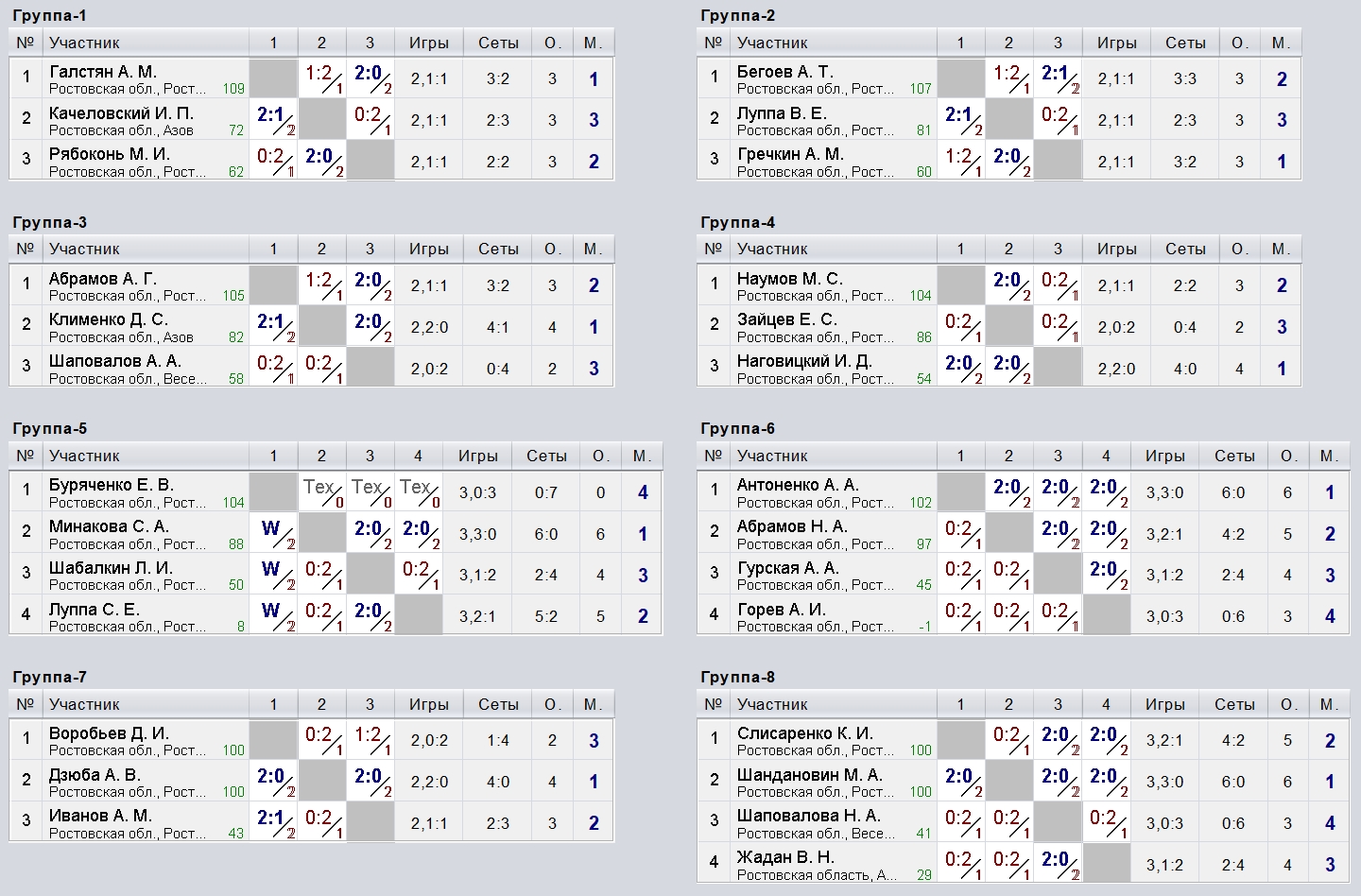Click the Группа-6 title

coord(737,429)
